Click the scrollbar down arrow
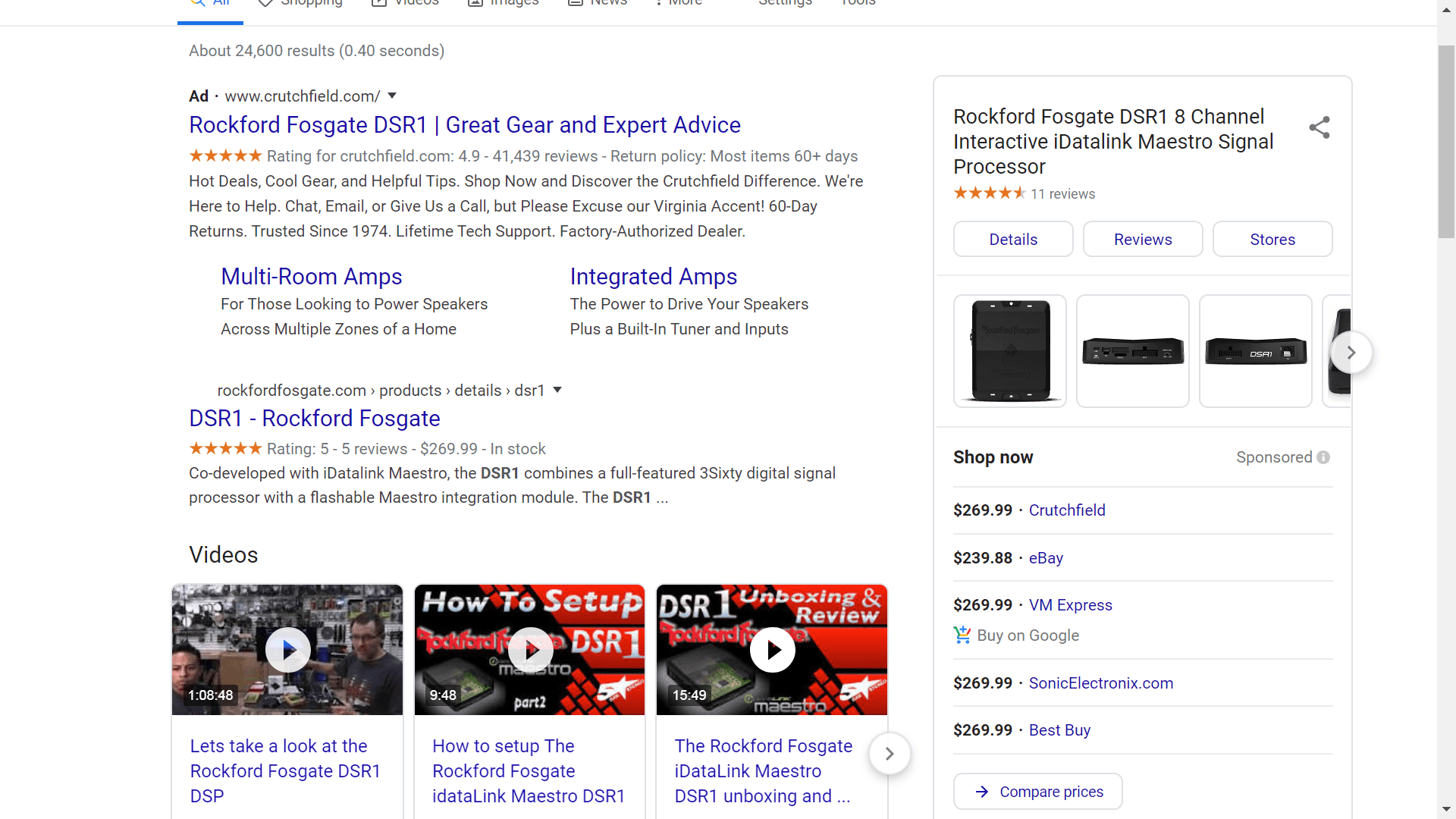Screen dimensions: 1456x819 (1446, 810)
